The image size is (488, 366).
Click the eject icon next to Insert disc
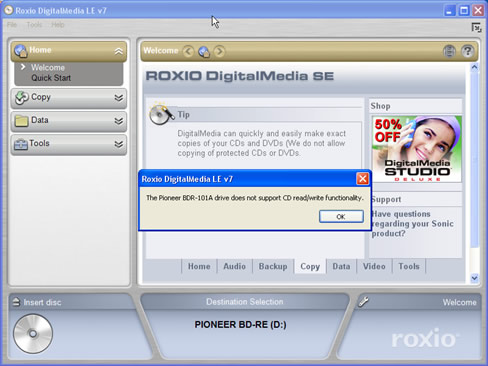coord(16,302)
